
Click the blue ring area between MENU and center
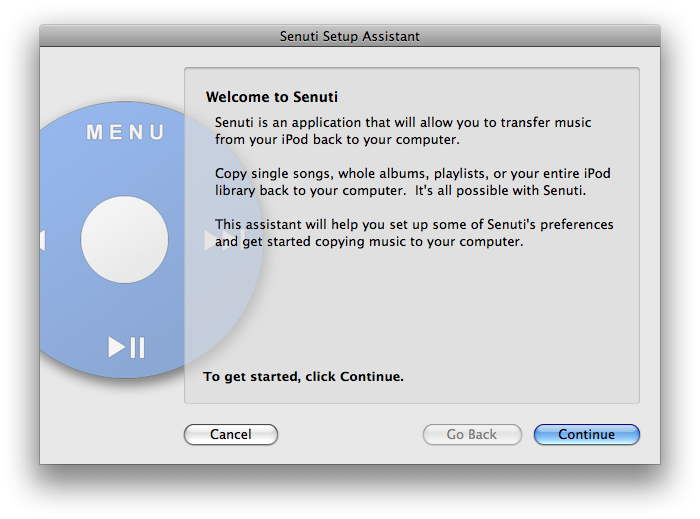[x=125, y=169]
